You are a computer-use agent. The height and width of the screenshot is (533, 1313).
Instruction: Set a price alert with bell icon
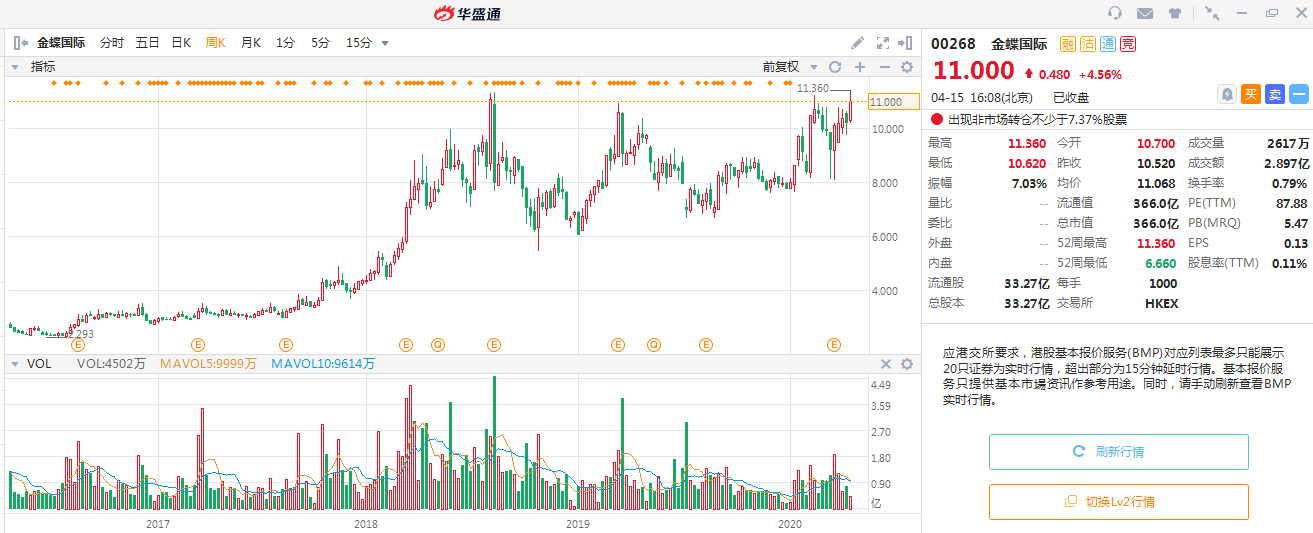(1226, 94)
